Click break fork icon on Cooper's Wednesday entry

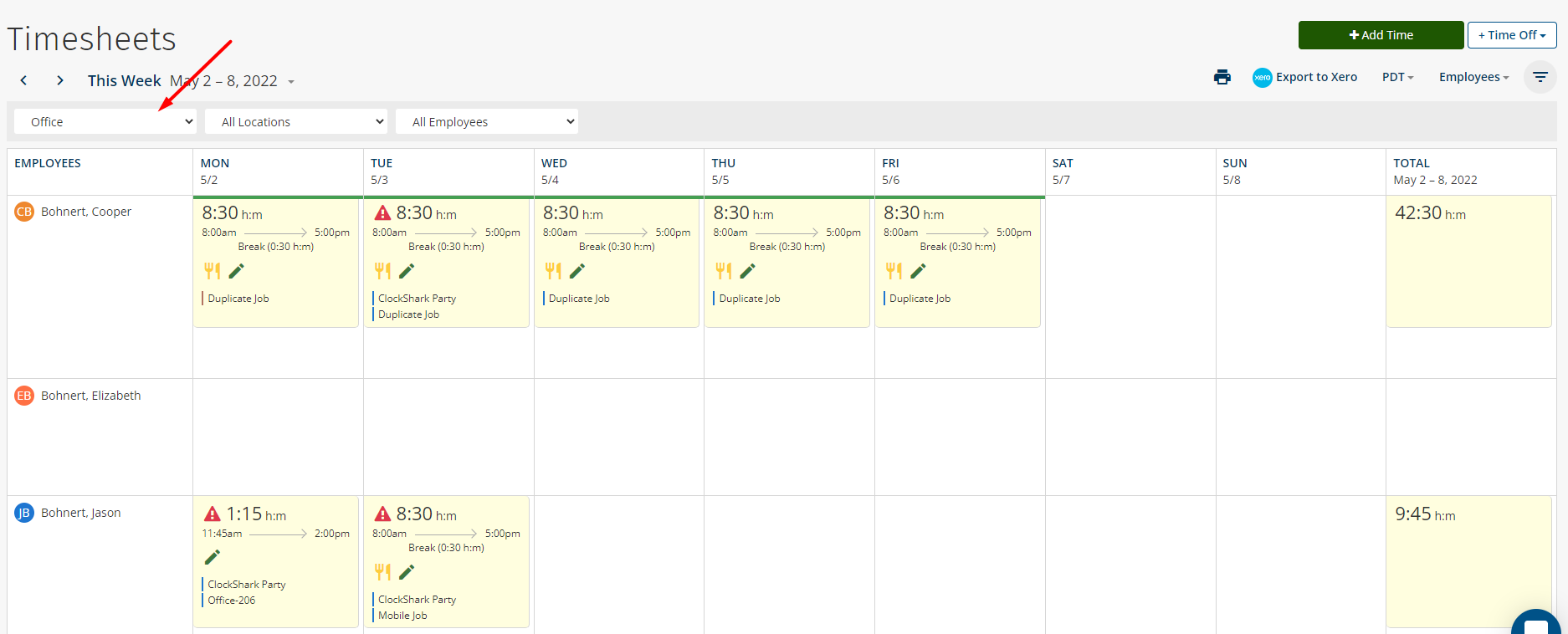point(552,271)
